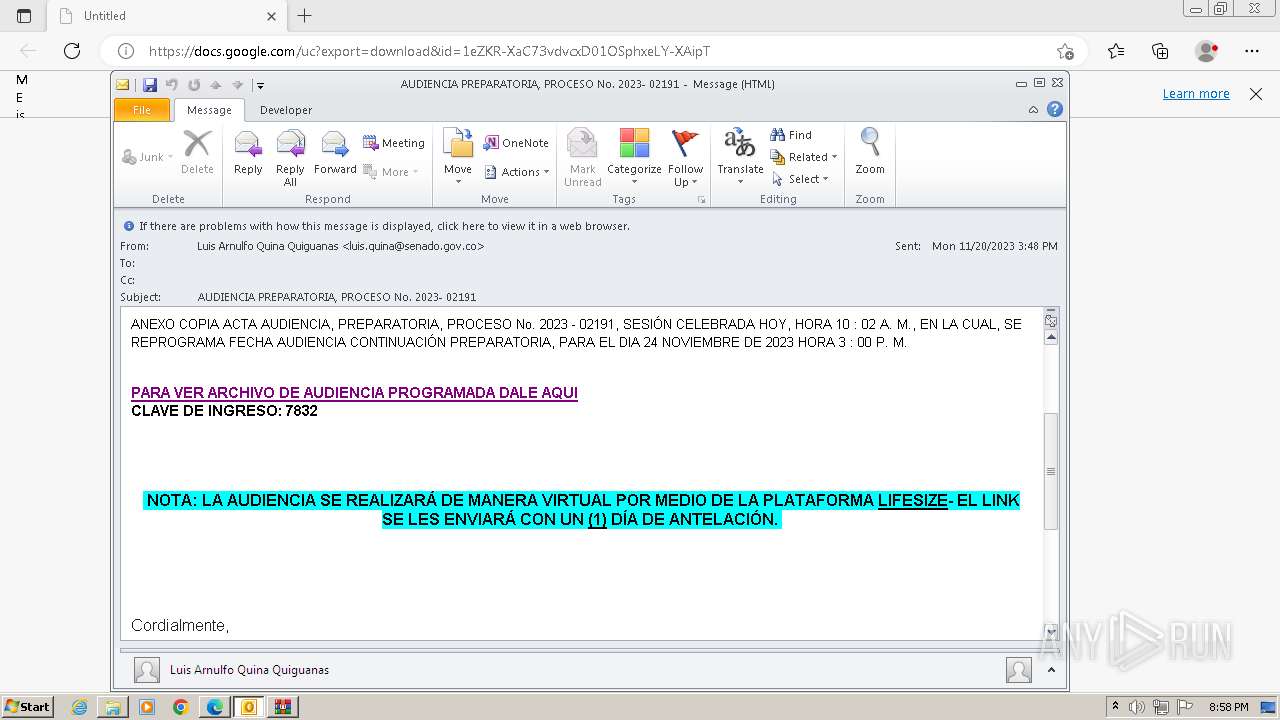1280x720 pixels.
Task: Click the message body scrollbar thumb
Action: tap(1051, 471)
